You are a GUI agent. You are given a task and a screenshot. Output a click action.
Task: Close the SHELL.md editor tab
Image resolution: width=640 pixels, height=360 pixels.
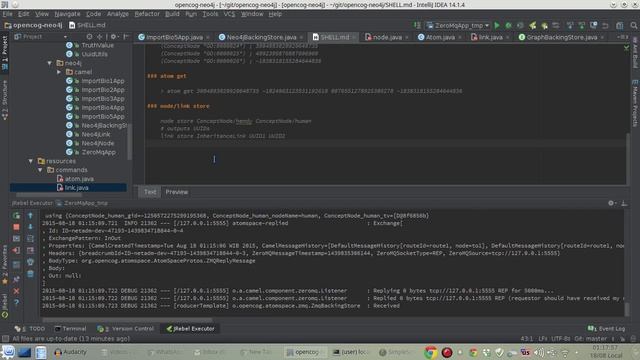(354, 38)
